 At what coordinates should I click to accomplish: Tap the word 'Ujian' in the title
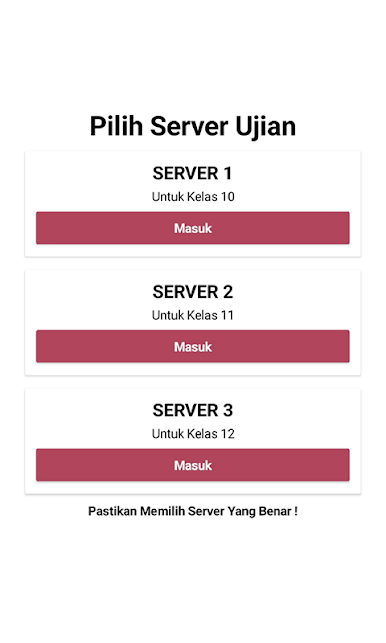click(265, 127)
